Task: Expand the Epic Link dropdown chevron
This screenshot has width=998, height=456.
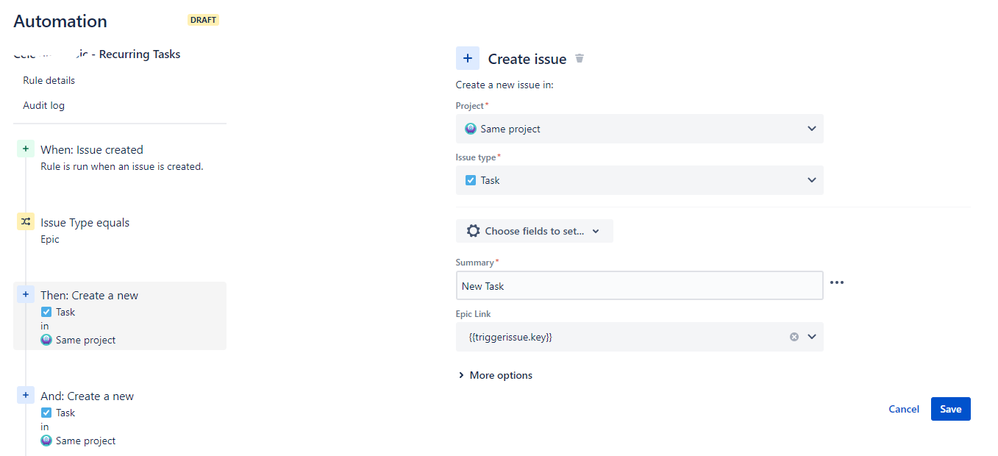Action: pyautogui.click(x=812, y=337)
